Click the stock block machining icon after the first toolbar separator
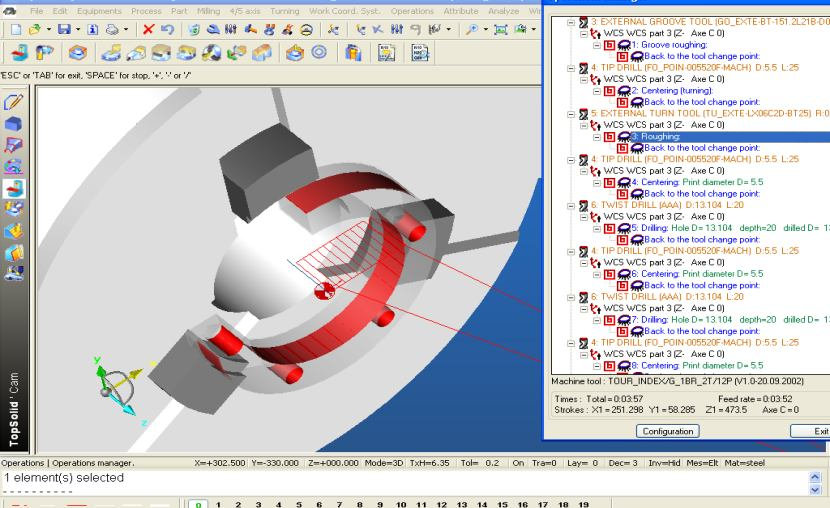Screen dimensions: 830x508 tap(77, 53)
